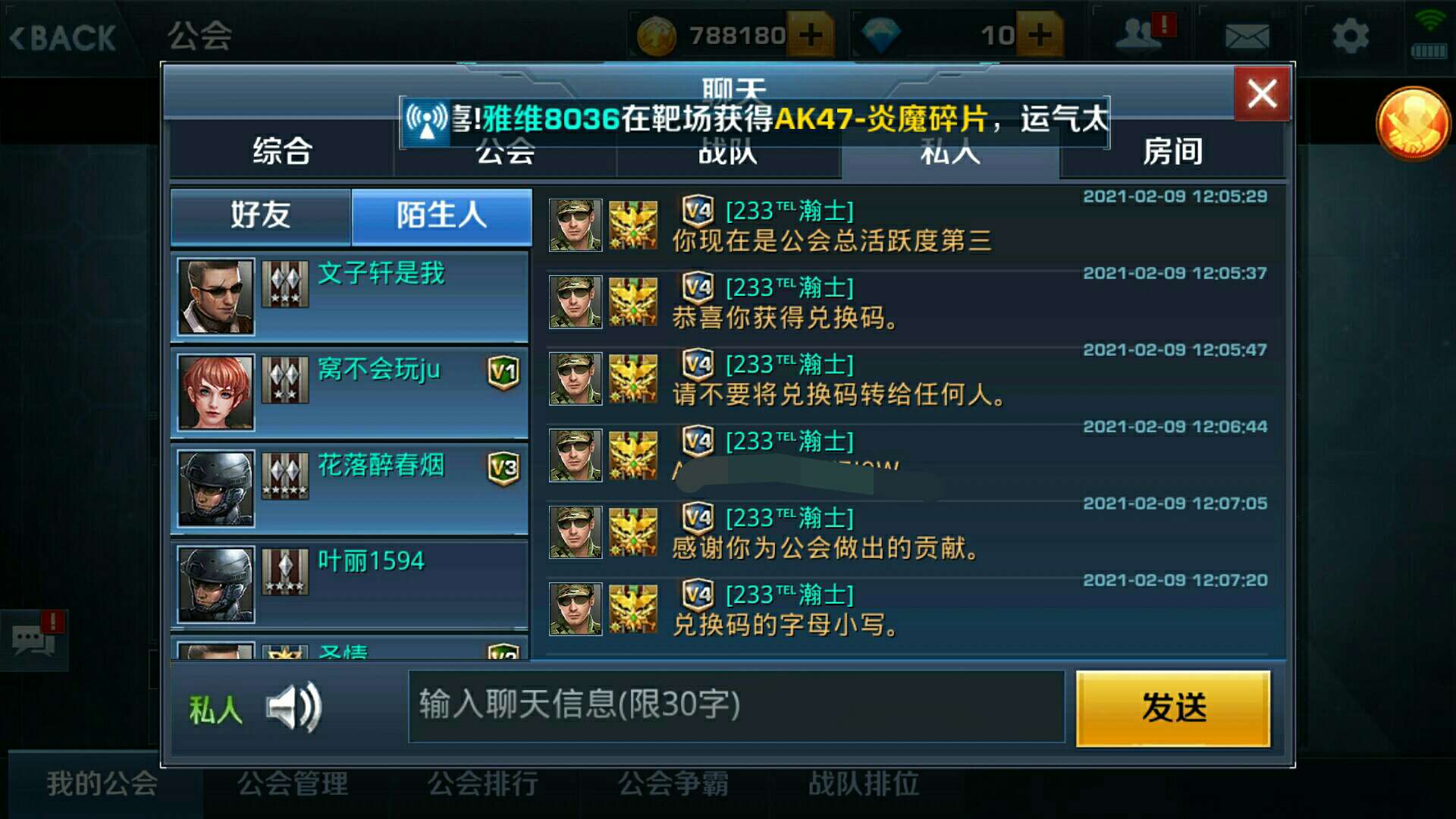
Task: Open chat with 文子轩是我
Action: tap(350, 297)
